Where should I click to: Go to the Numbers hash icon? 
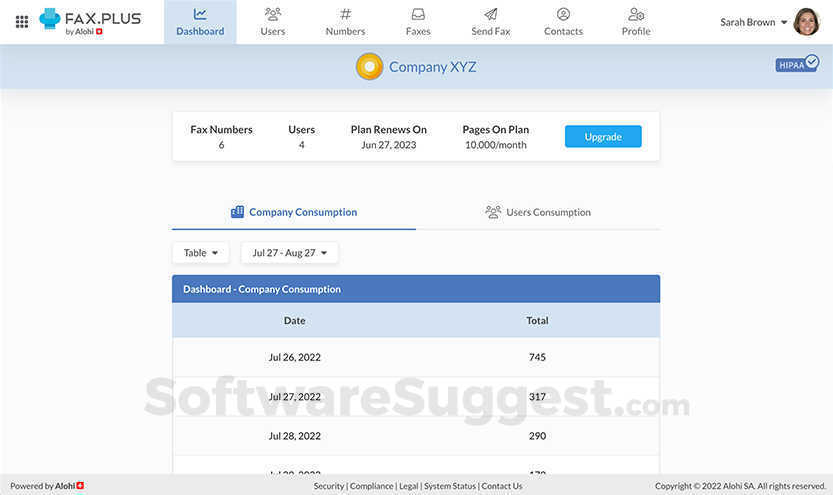point(345,14)
